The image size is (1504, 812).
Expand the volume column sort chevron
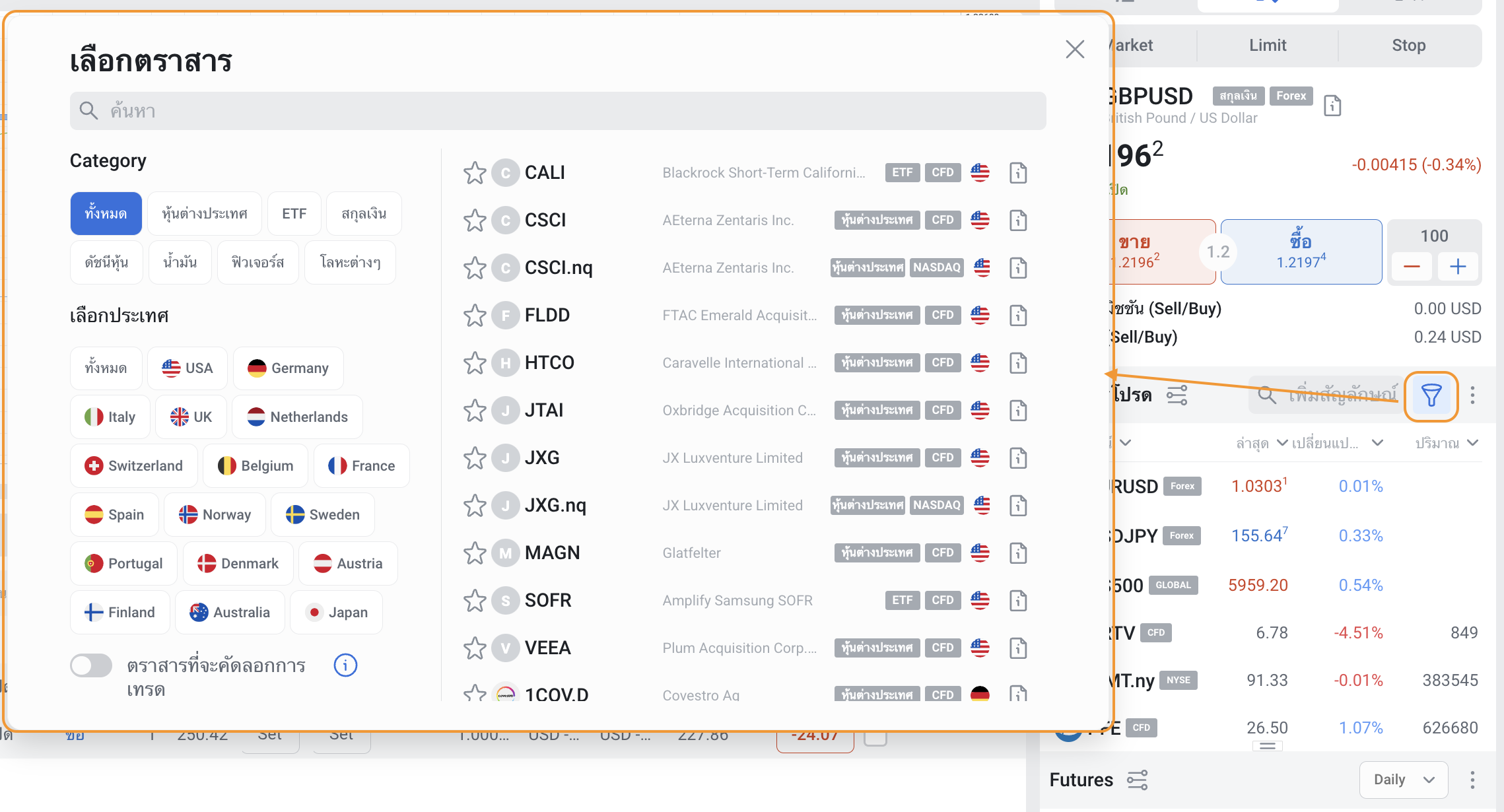tap(1473, 443)
